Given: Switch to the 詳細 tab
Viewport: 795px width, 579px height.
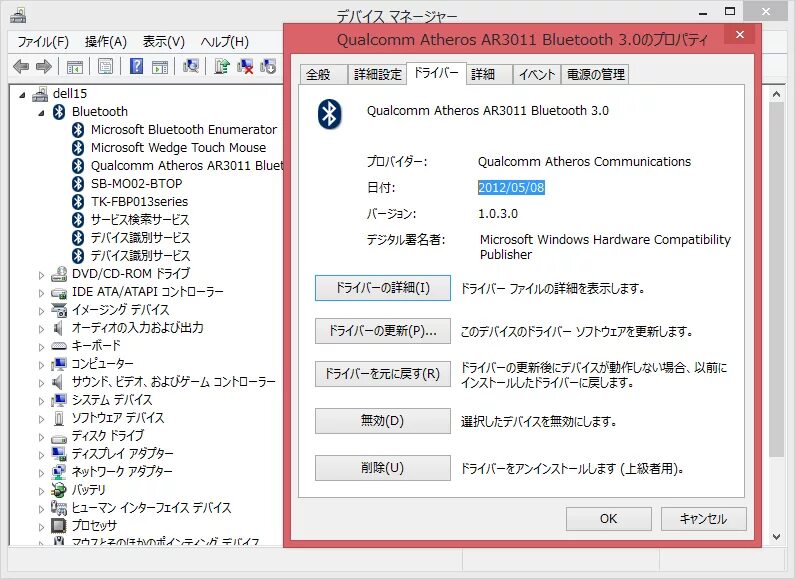Looking at the screenshot, I should (x=488, y=75).
